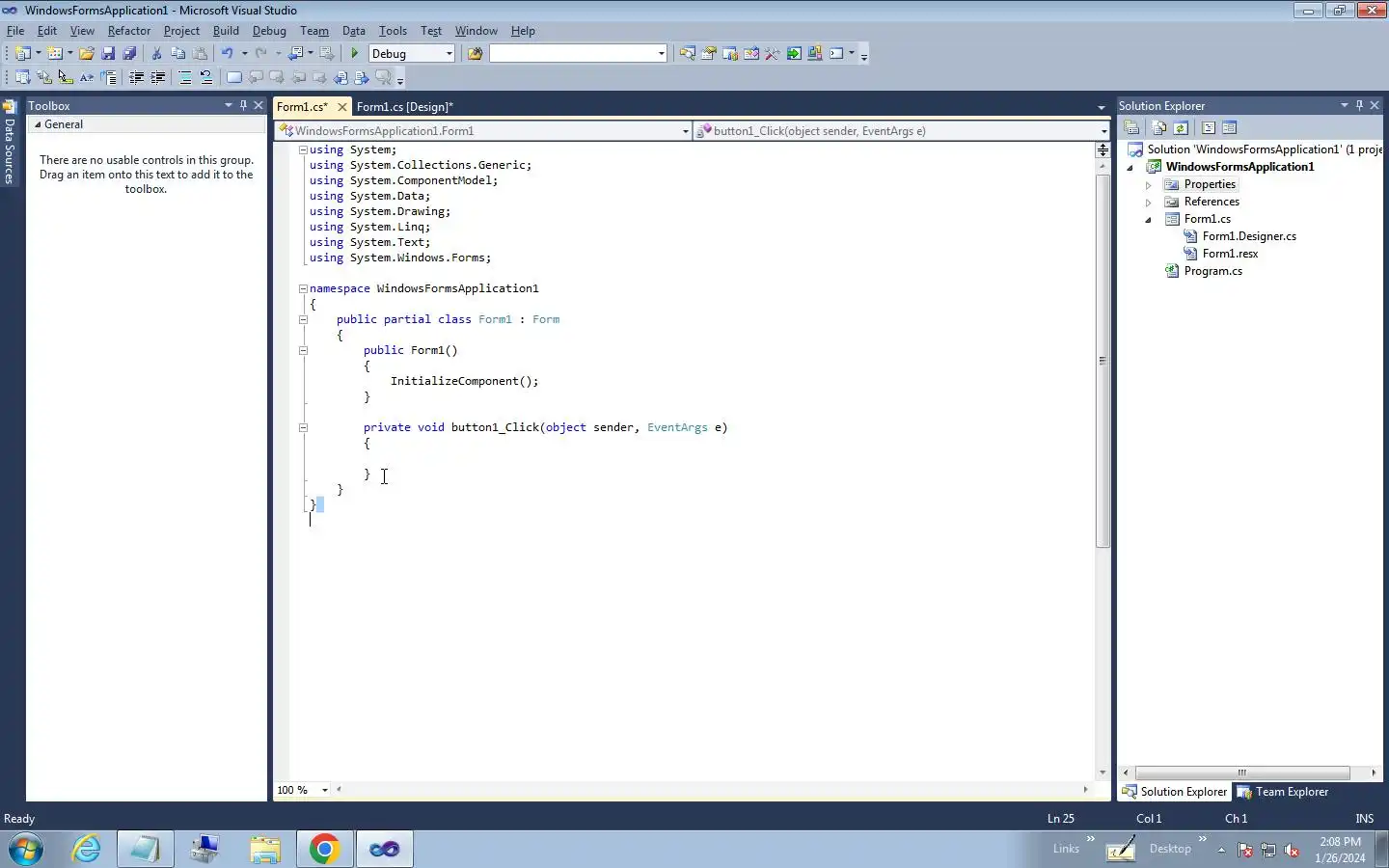Refresh the Solution Explorer tree
The width and height of the screenshot is (1389, 868).
click(1181, 128)
